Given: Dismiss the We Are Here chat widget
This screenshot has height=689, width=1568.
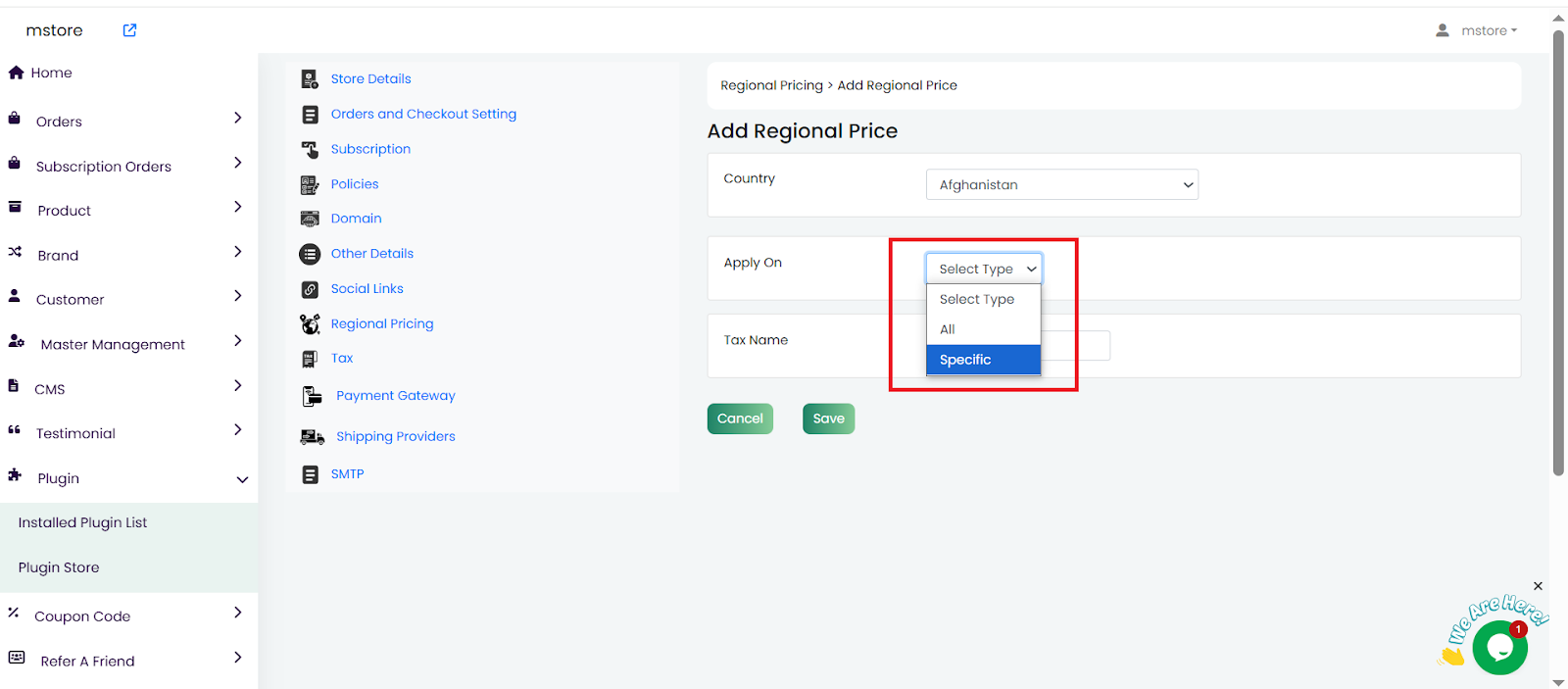Looking at the screenshot, I should [x=1538, y=586].
